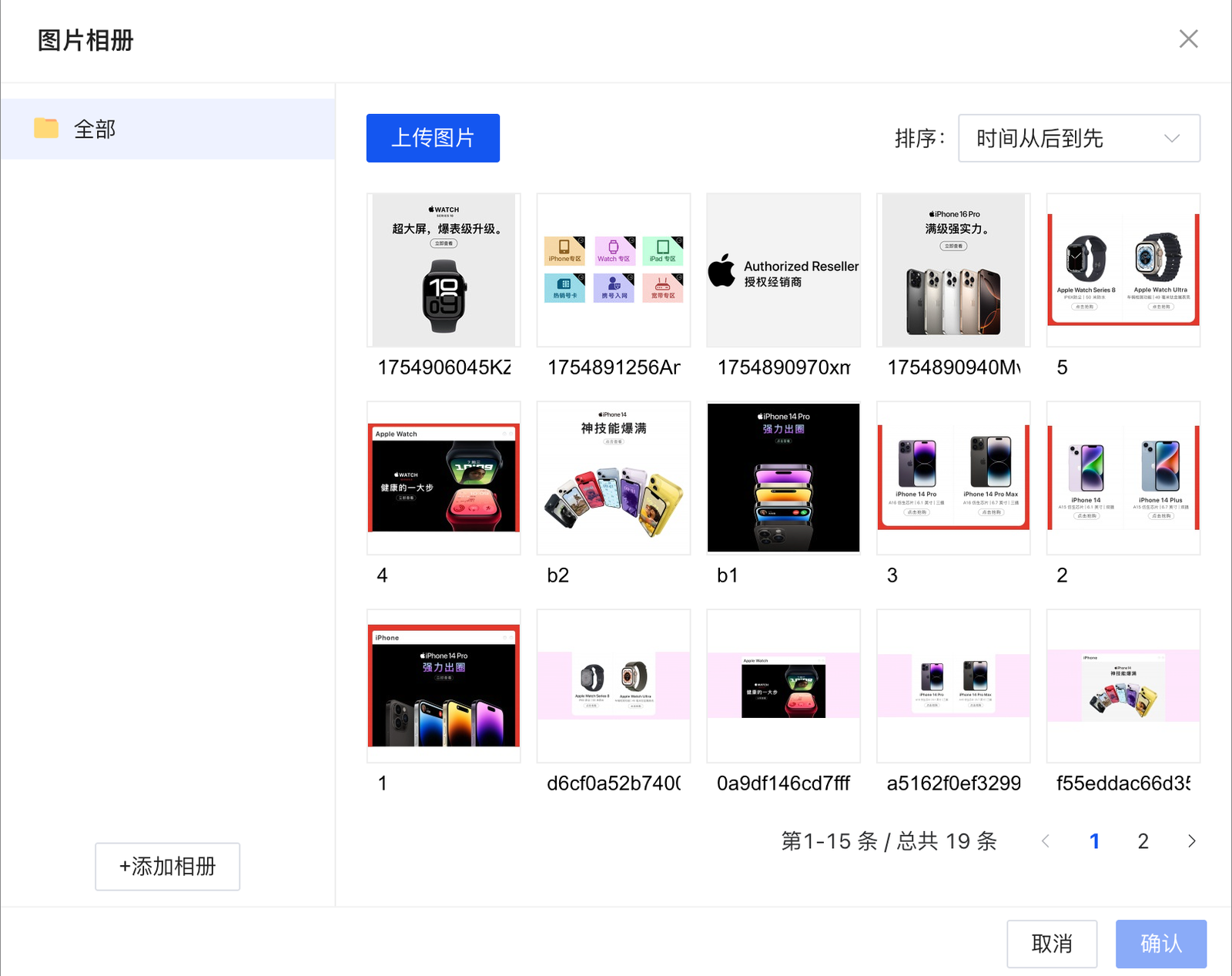Image resolution: width=1232 pixels, height=976 pixels.
Task: Select the 全部 album in sidebar
Action: point(168,129)
